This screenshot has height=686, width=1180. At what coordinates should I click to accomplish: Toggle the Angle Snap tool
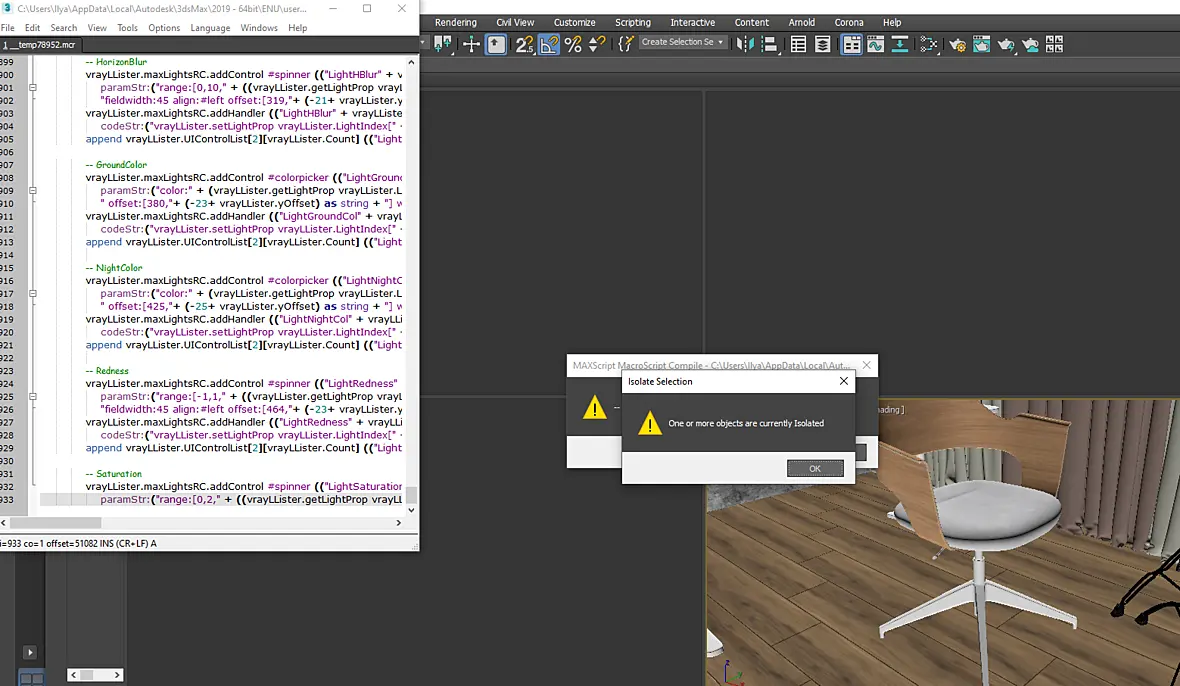coord(549,44)
